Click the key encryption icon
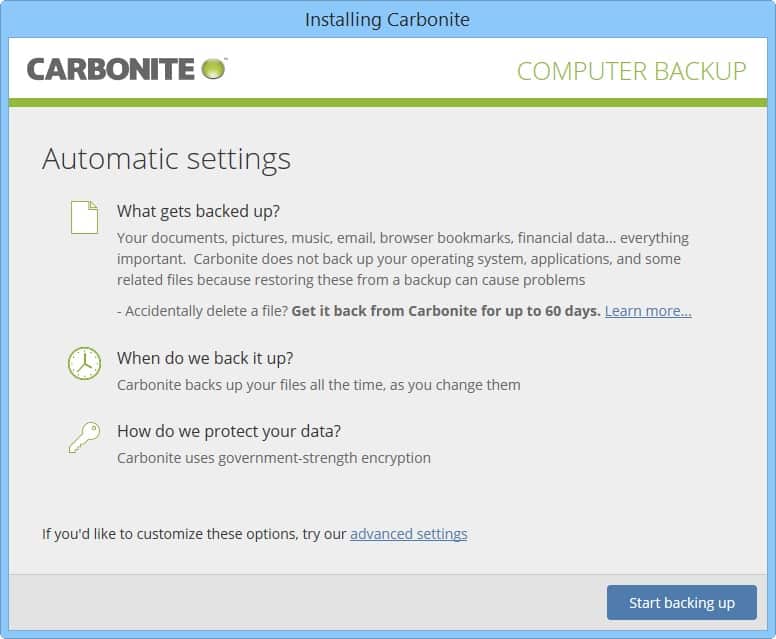Image resolution: width=776 pixels, height=639 pixels. pos(84,437)
